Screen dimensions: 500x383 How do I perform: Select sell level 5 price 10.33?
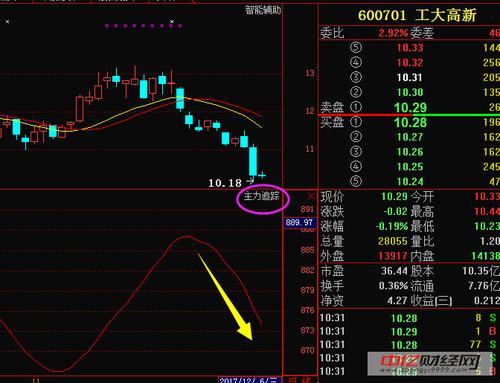click(410, 48)
